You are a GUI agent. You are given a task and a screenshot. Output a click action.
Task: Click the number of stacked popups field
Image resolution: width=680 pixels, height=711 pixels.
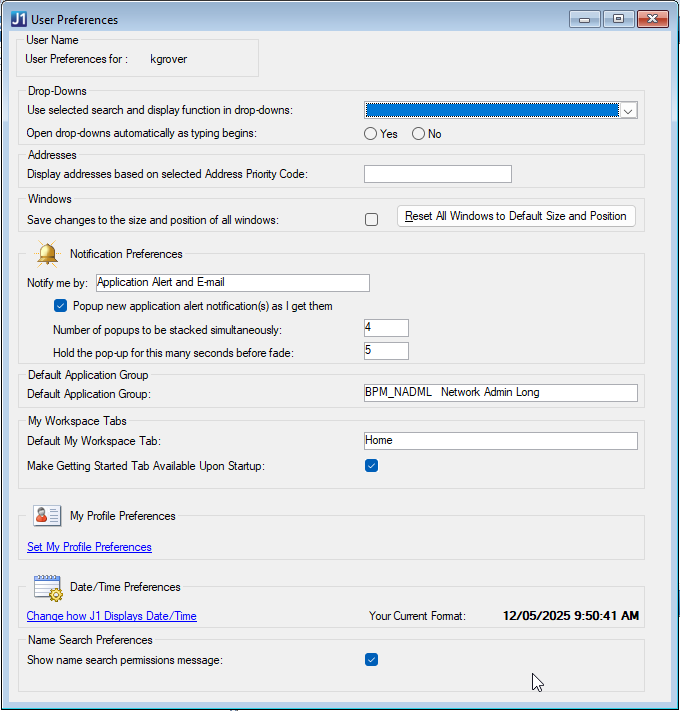coord(386,328)
